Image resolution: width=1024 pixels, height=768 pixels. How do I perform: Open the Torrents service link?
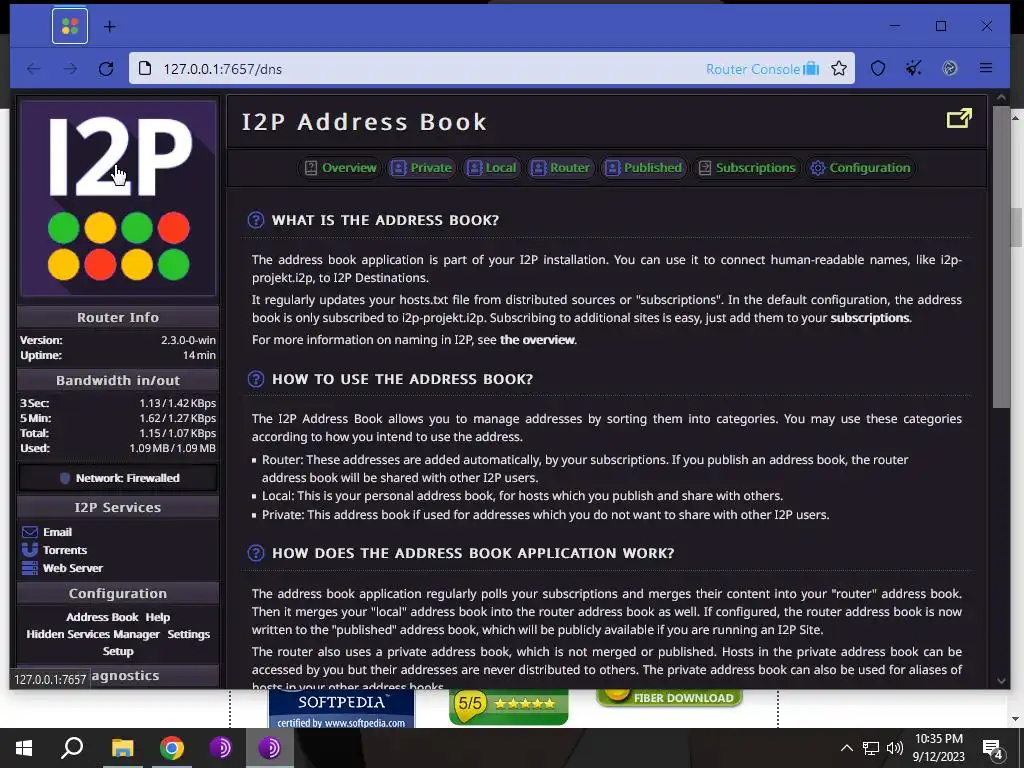pyautogui.click(x=65, y=550)
